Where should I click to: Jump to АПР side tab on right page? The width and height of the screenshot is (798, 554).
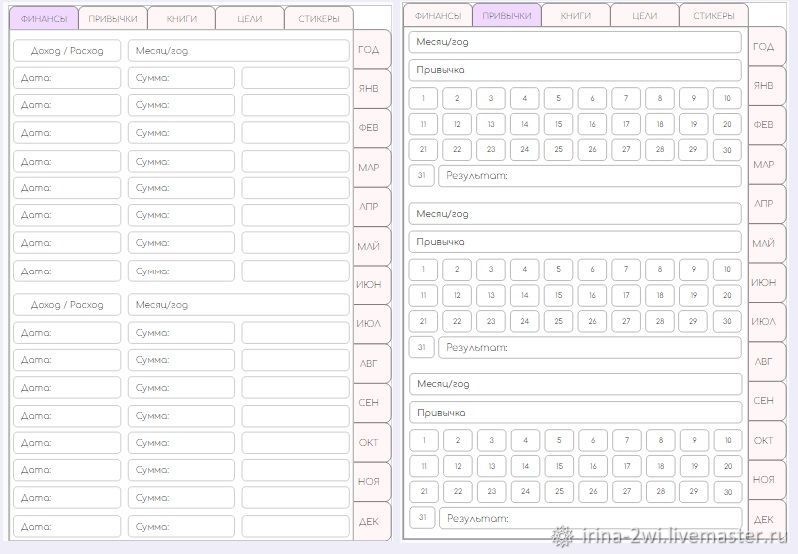(x=766, y=203)
